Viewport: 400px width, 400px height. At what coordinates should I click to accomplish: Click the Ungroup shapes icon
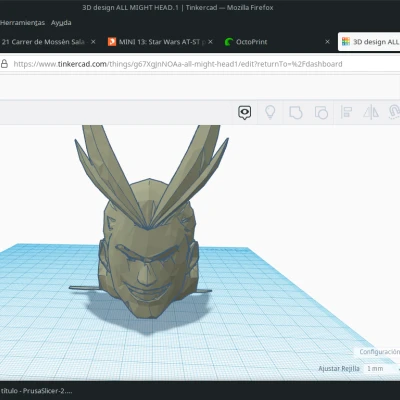[x=321, y=113]
